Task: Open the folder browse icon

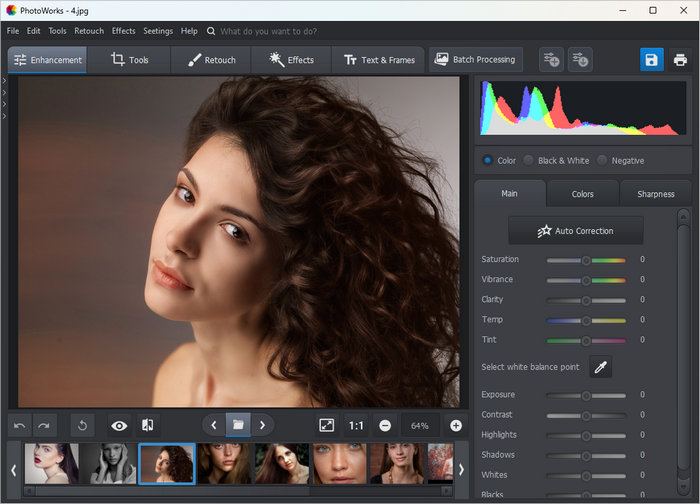Action: coord(238,425)
